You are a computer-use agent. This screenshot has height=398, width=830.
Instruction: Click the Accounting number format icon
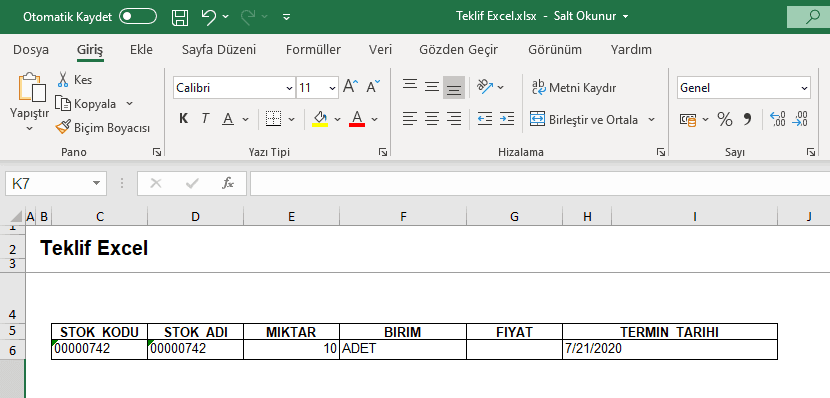point(688,120)
